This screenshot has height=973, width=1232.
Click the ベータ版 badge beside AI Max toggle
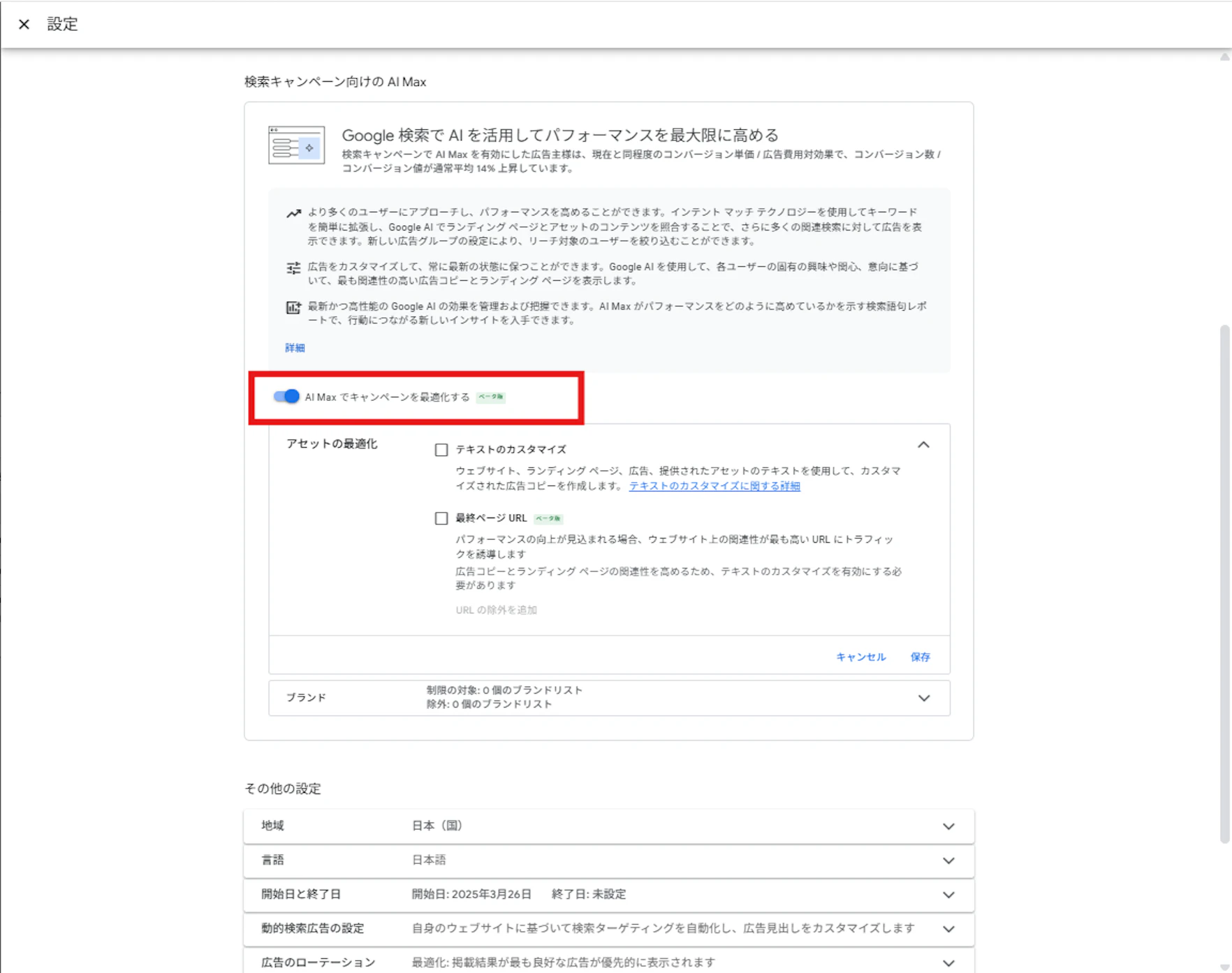click(x=491, y=397)
